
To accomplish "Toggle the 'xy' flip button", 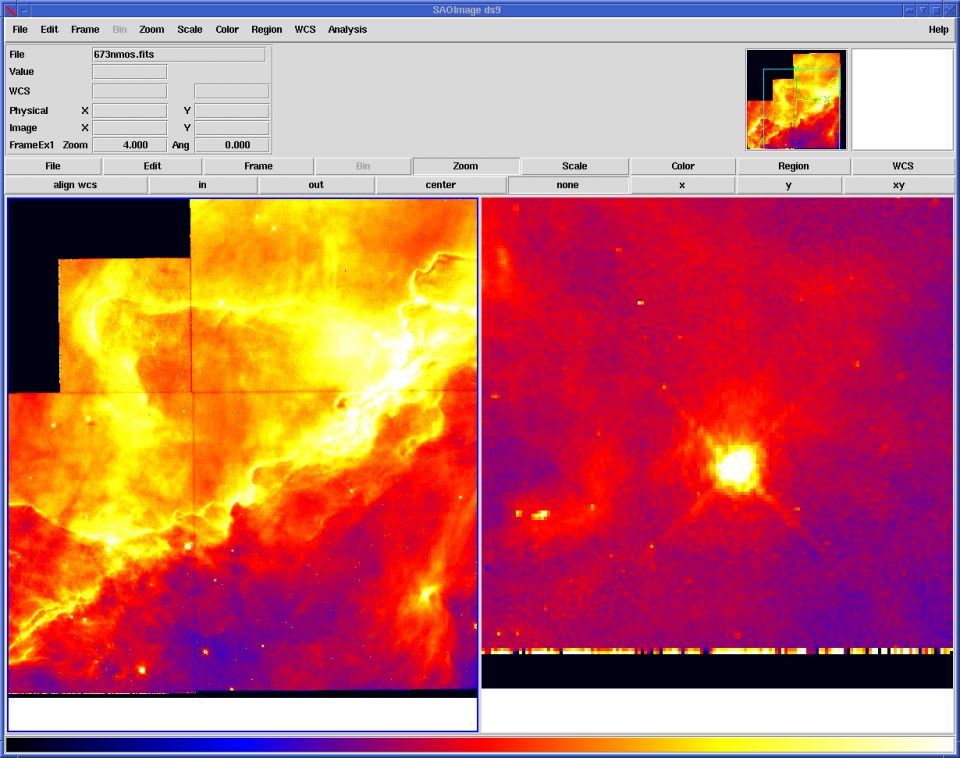I will coord(900,185).
